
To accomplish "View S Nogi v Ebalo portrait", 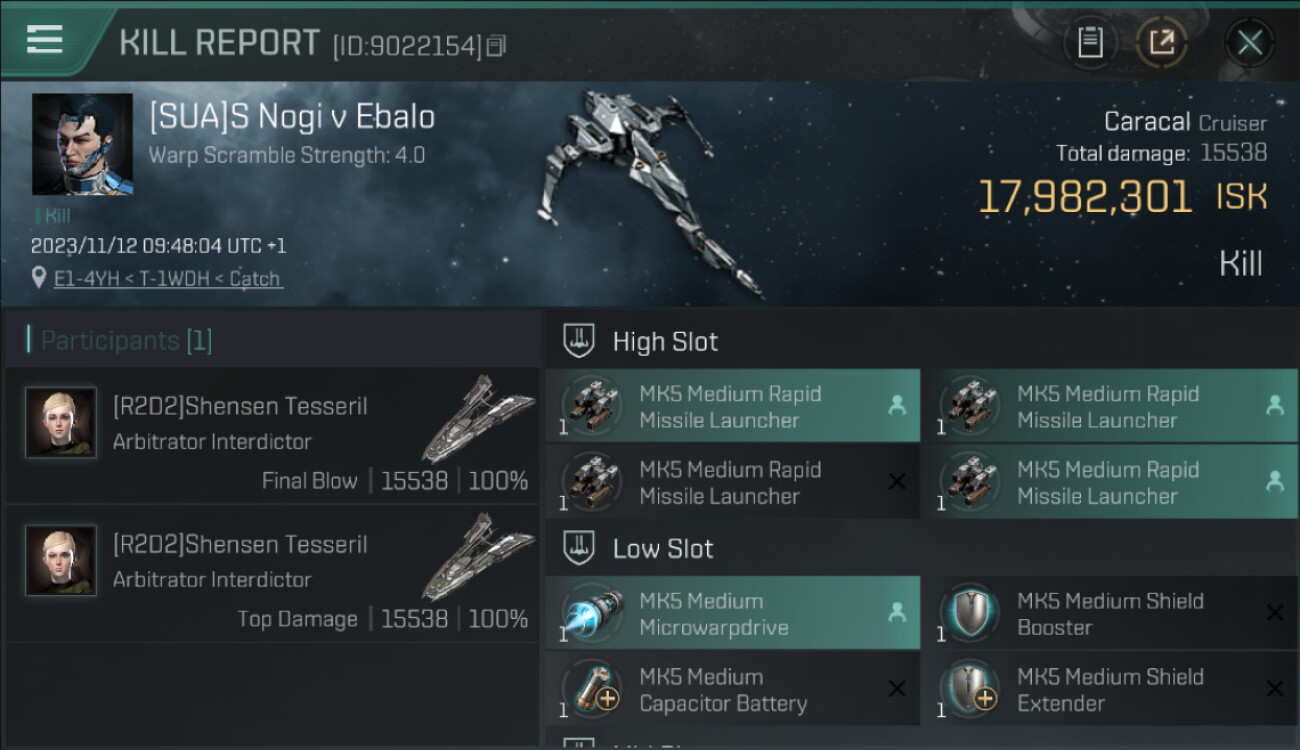I will [82, 144].
